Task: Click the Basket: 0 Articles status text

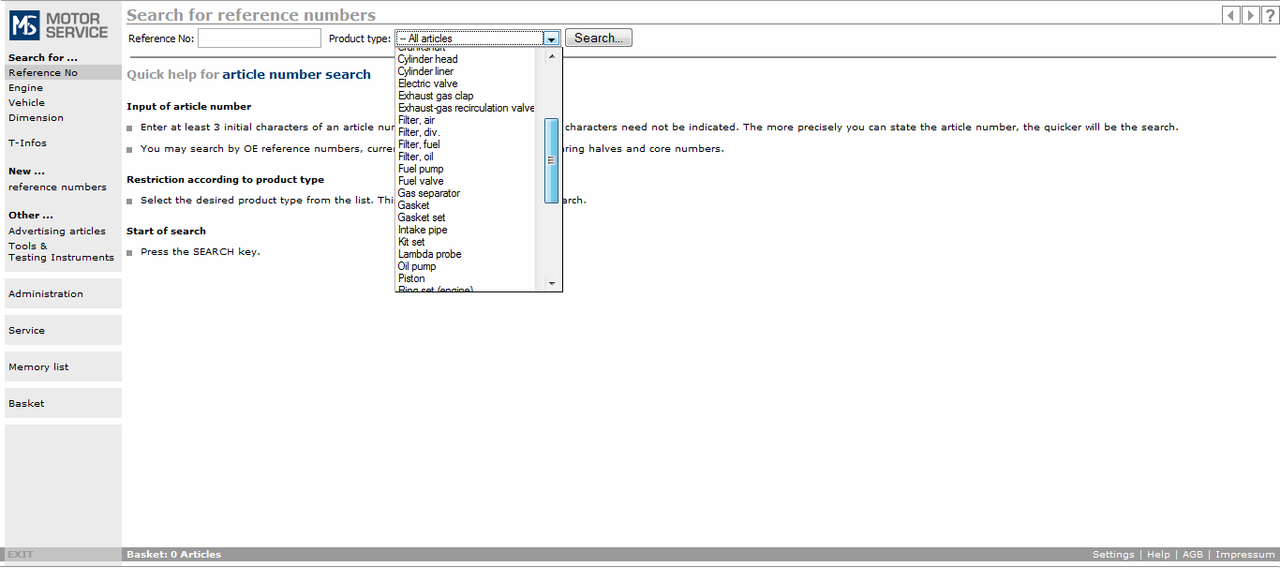Action: point(174,554)
